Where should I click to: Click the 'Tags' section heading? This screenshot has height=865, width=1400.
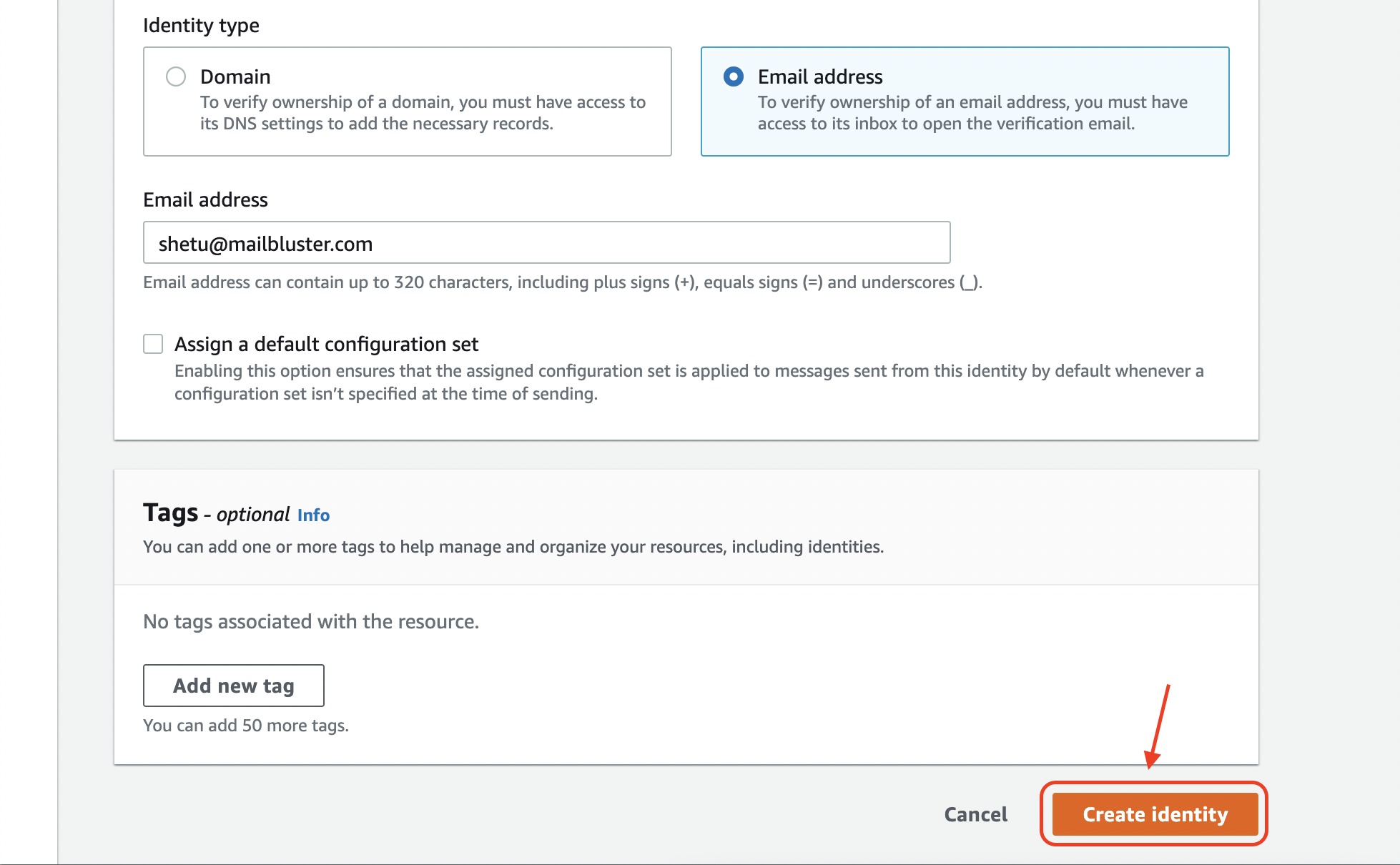click(x=170, y=513)
